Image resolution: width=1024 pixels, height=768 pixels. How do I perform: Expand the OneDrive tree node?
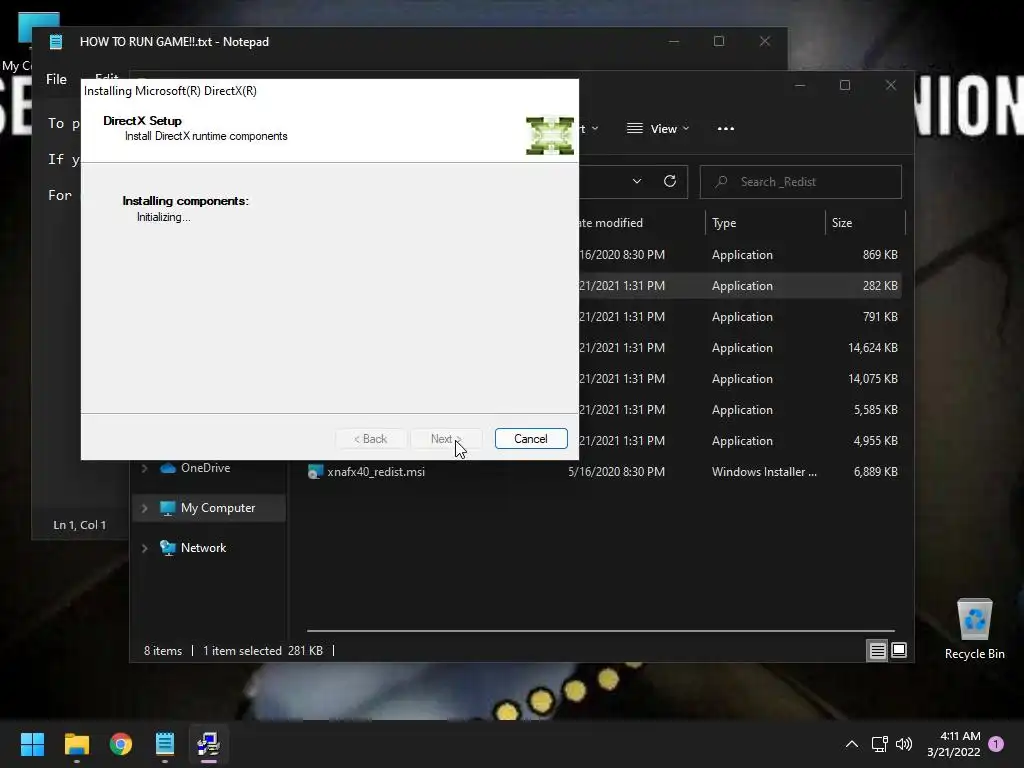(x=144, y=468)
